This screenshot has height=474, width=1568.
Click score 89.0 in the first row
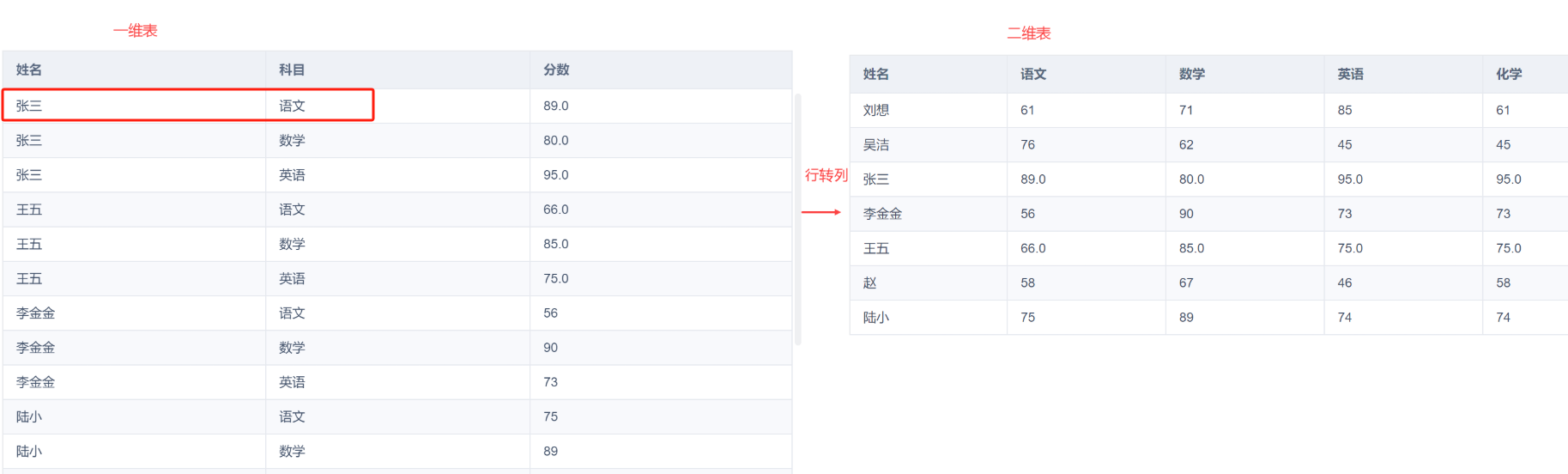pos(555,106)
